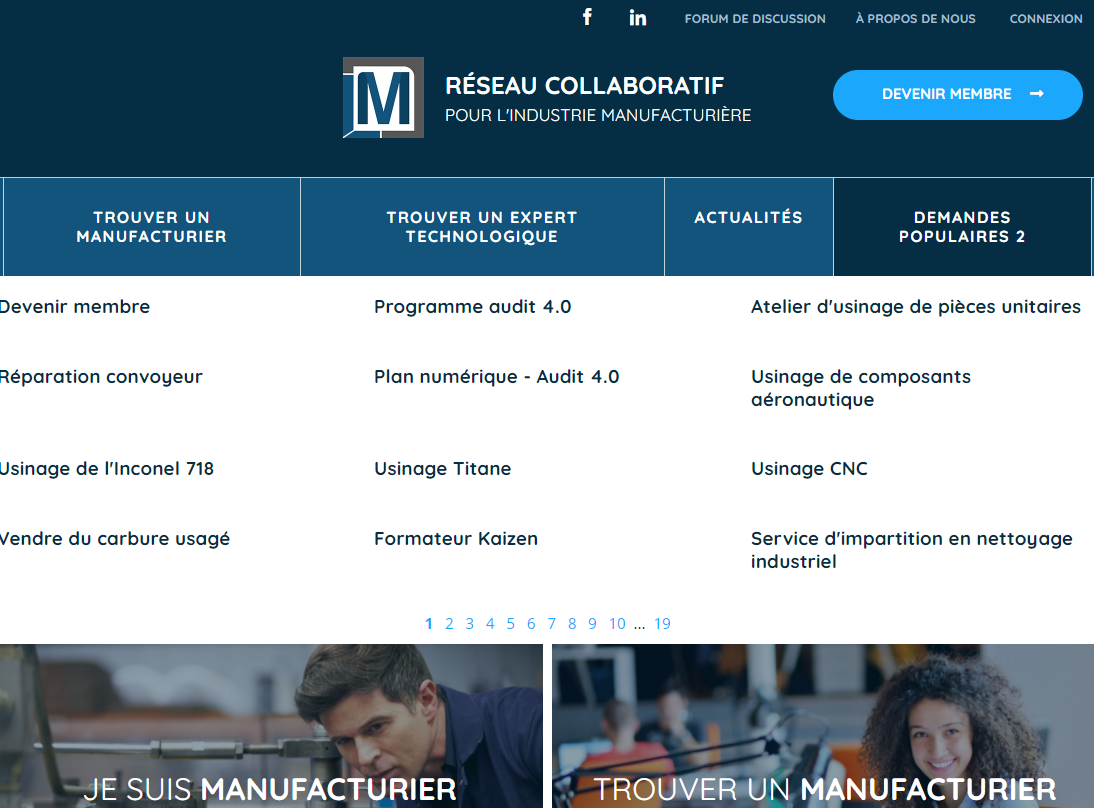Jump to last pagination page 19
Screen dimensions: 1094x808
pos(662,624)
